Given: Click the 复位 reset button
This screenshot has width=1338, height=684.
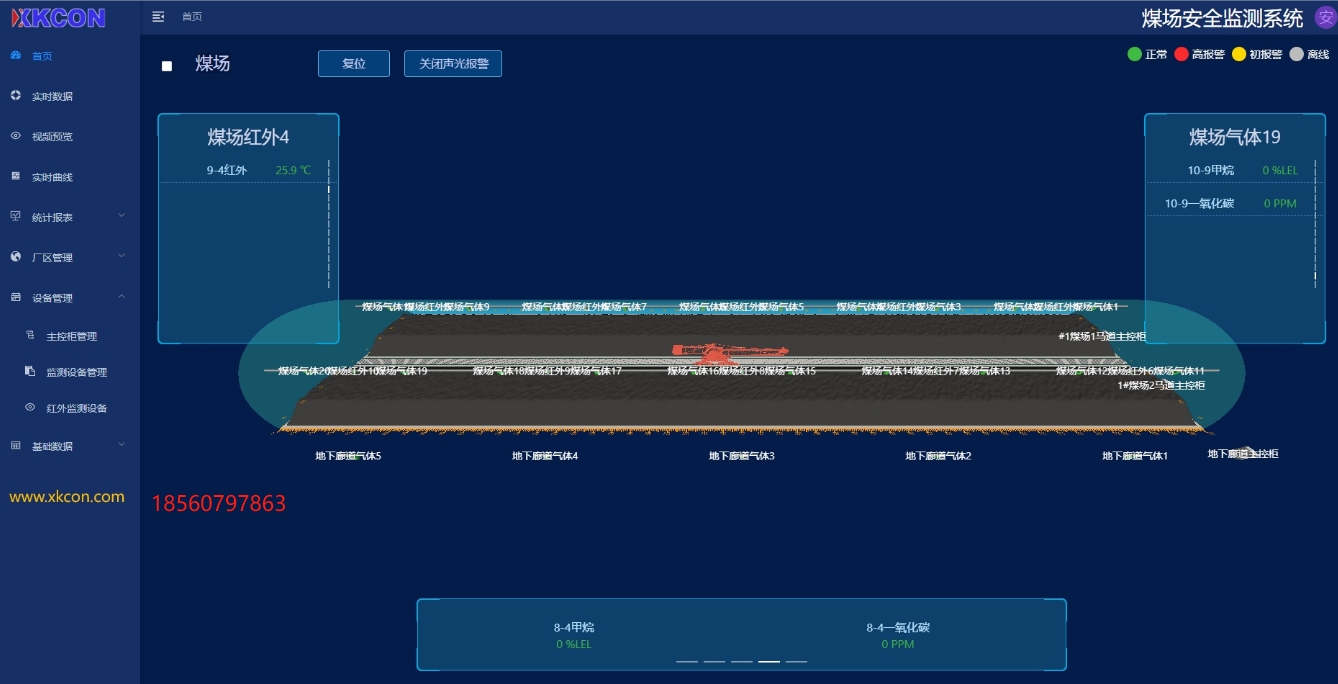Looking at the screenshot, I should pos(353,64).
